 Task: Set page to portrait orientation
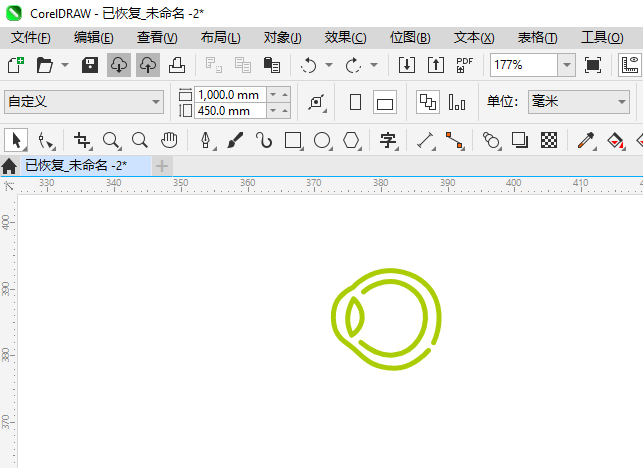[x=356, y=102]
